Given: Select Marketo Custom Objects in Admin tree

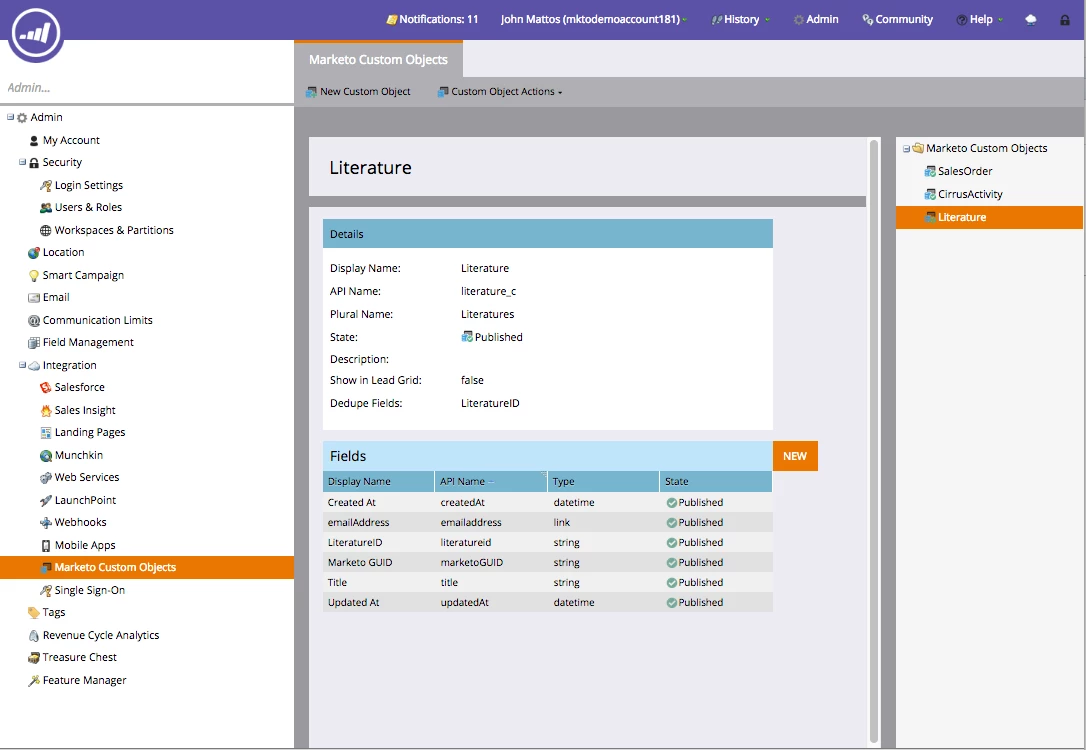Looking at the screenshot, I should (147, 568).
